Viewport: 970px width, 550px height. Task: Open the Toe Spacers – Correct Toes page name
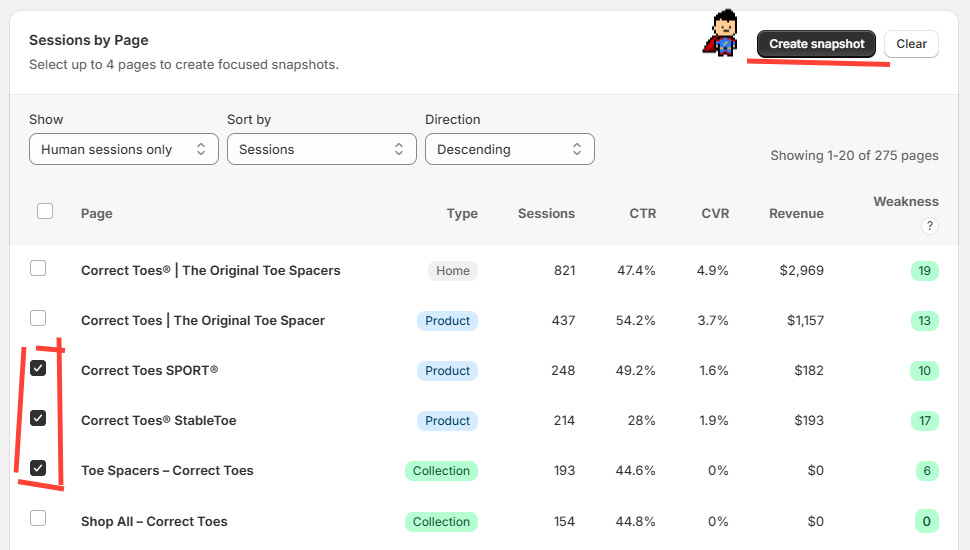pos(167,471)
